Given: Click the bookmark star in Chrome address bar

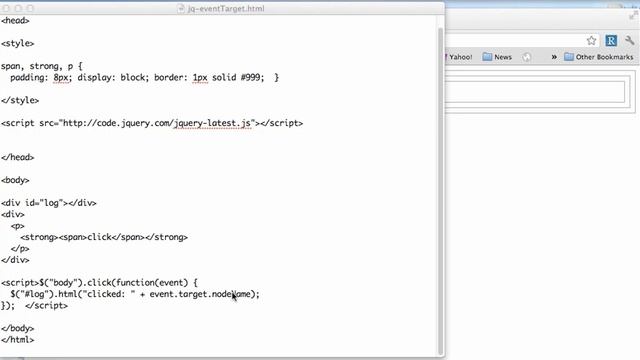Looking at the screenshot, I should click(x=591, y=40).
